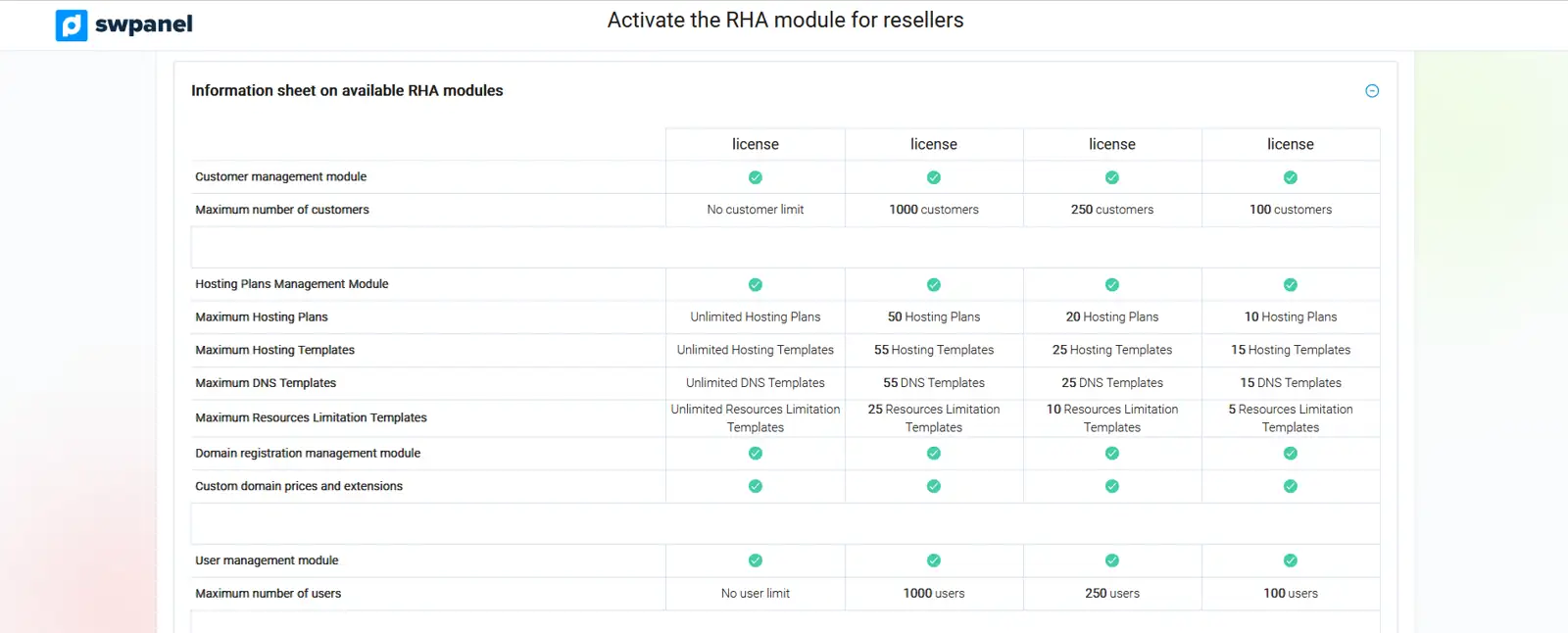Image resolution: width=1568 pixels, height=633 pixels.
Task: Click the swpanel logo icon
Action: click(72, 24)
